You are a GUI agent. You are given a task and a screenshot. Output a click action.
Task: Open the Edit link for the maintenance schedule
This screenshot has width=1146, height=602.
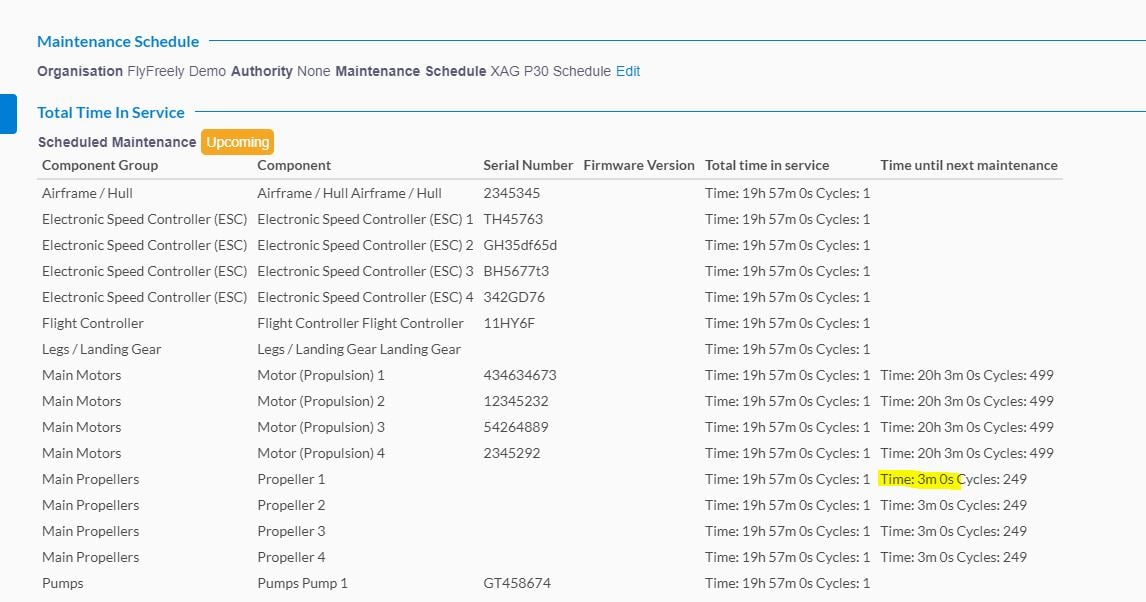(627, 71)
